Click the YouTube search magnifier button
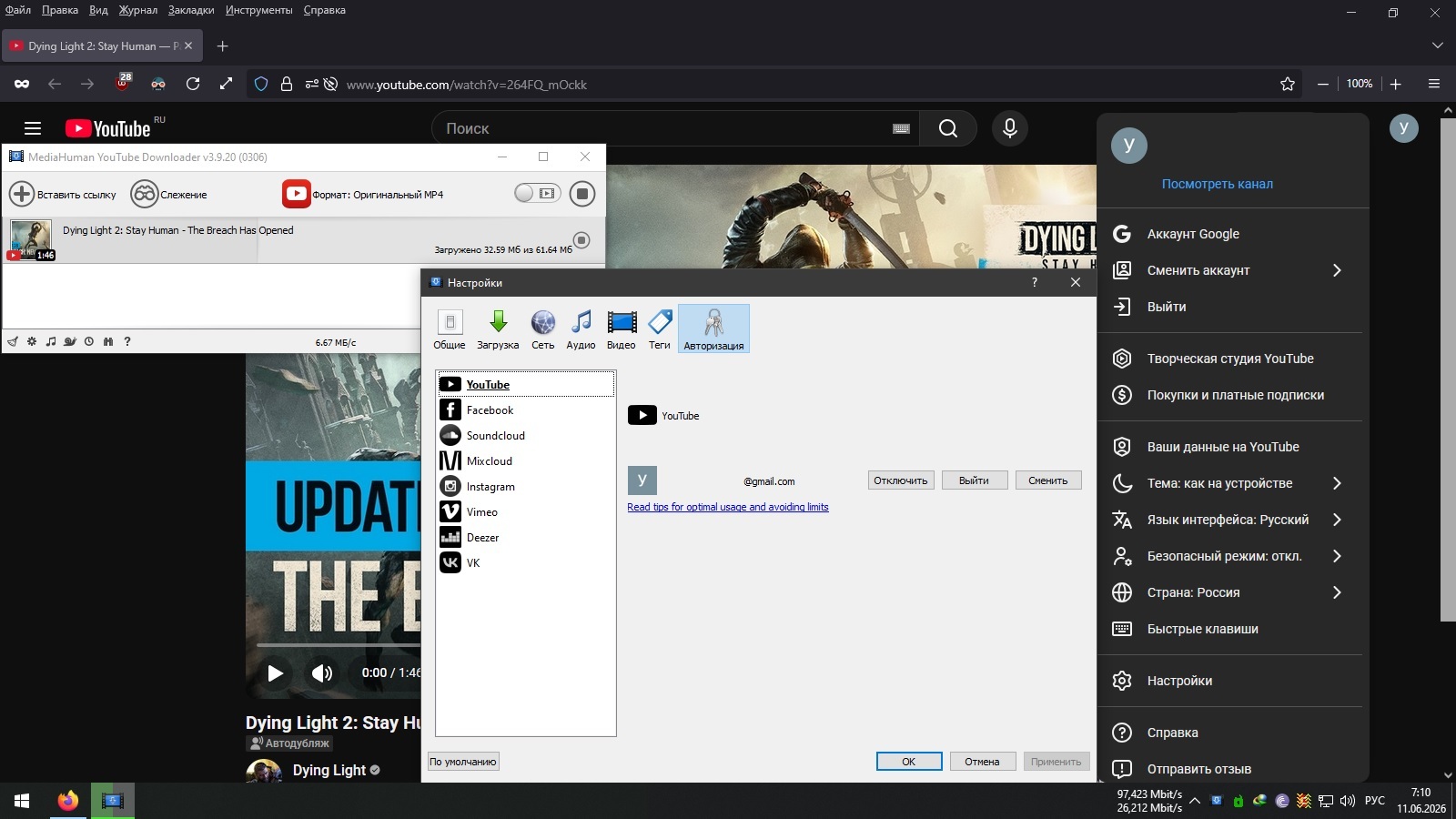The height and width of the screenshot is (819, 1456). tap(948, 128)
